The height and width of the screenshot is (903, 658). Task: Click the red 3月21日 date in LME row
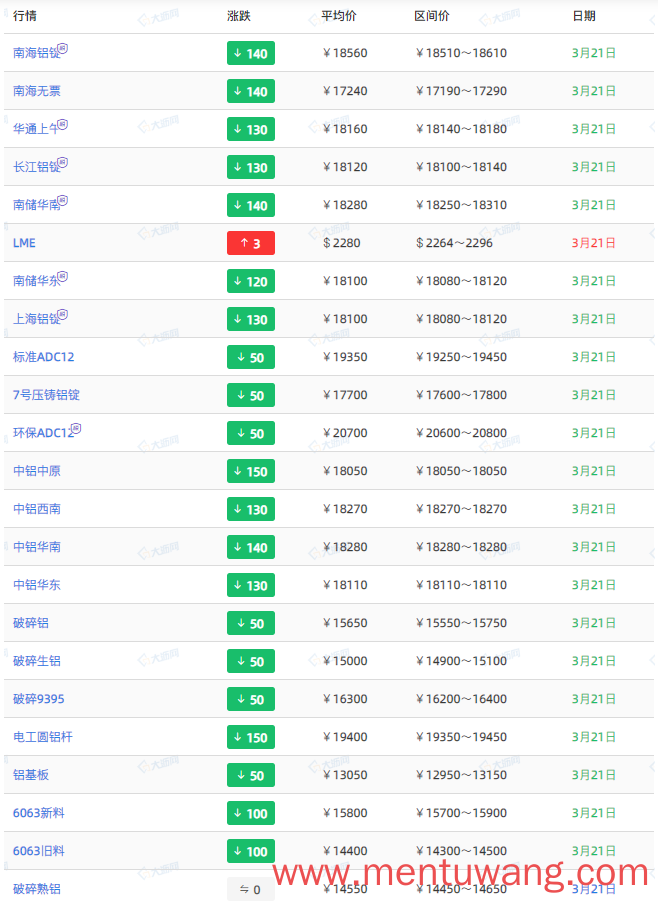[x=594, y=243]
